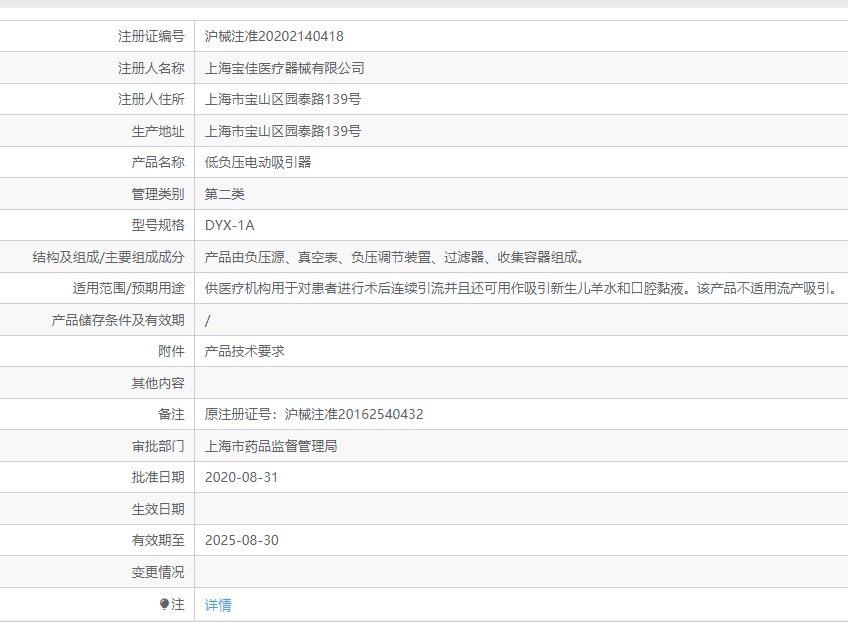Viewport: 848px width, 631px height.
Task: Select approval date 2020-08-31
Action: coord(241,477)
